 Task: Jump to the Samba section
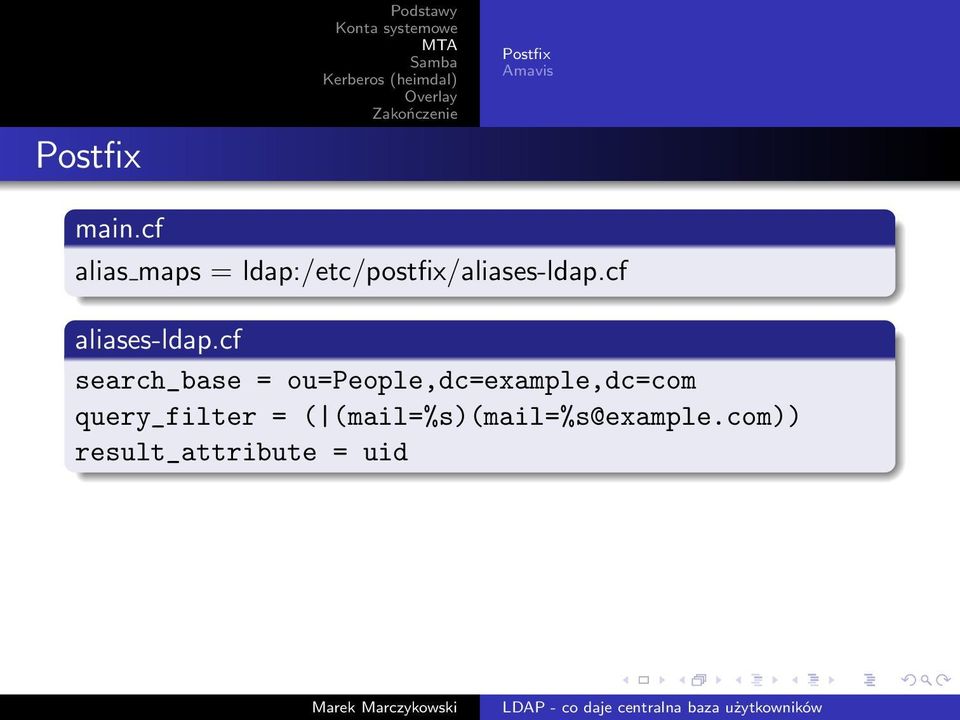[433, 62]
